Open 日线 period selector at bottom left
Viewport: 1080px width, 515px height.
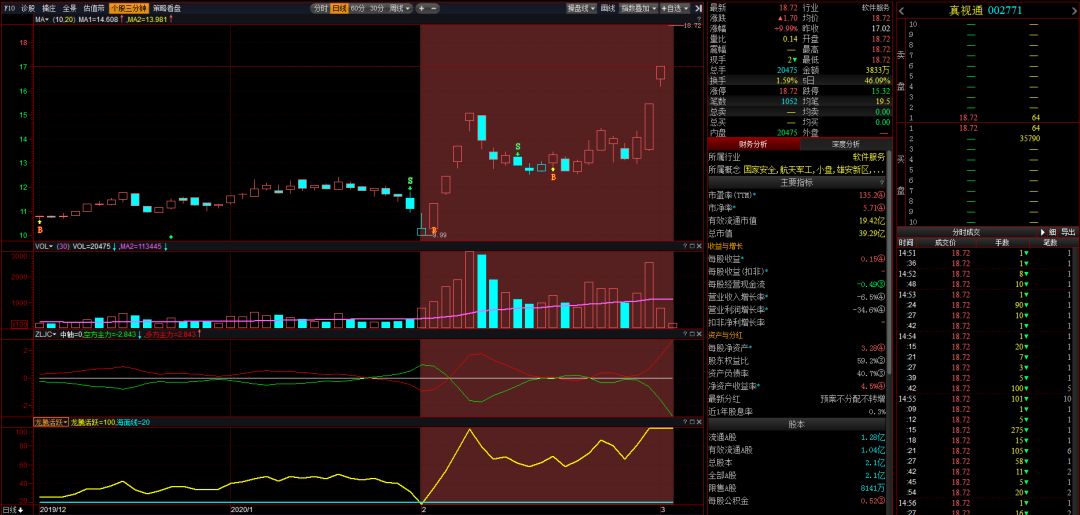pyautogui.click(x=12, y=509)
